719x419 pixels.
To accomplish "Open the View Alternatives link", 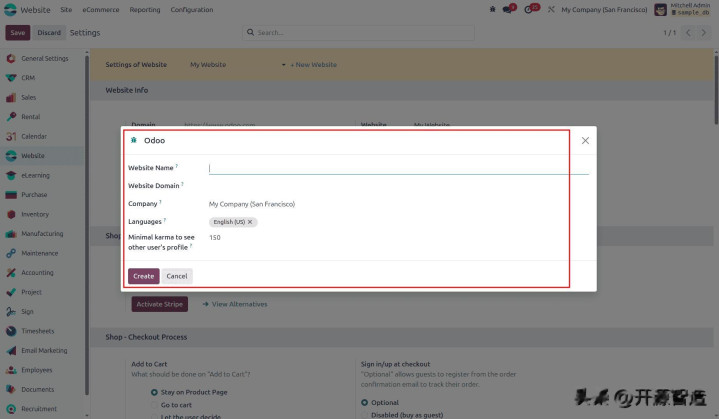I will [235, 304].
